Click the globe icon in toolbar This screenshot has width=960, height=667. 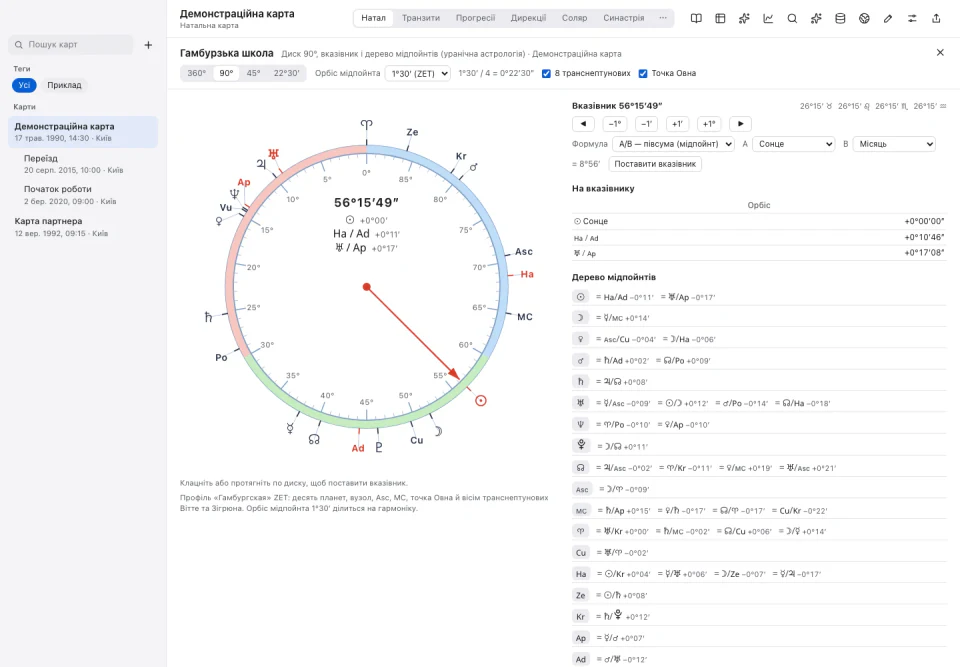864,18
